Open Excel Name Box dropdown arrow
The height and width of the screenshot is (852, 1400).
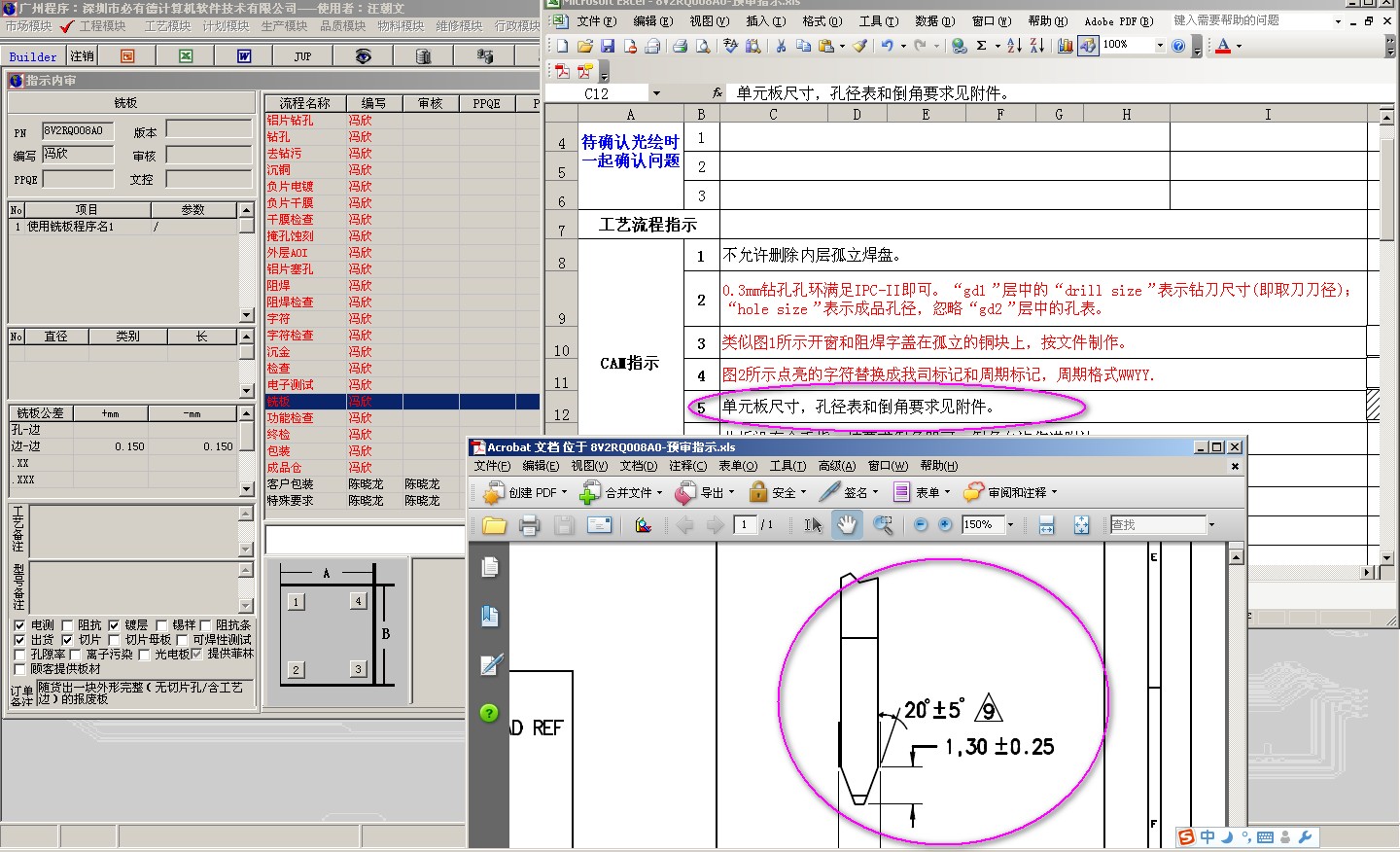[656, 93]
